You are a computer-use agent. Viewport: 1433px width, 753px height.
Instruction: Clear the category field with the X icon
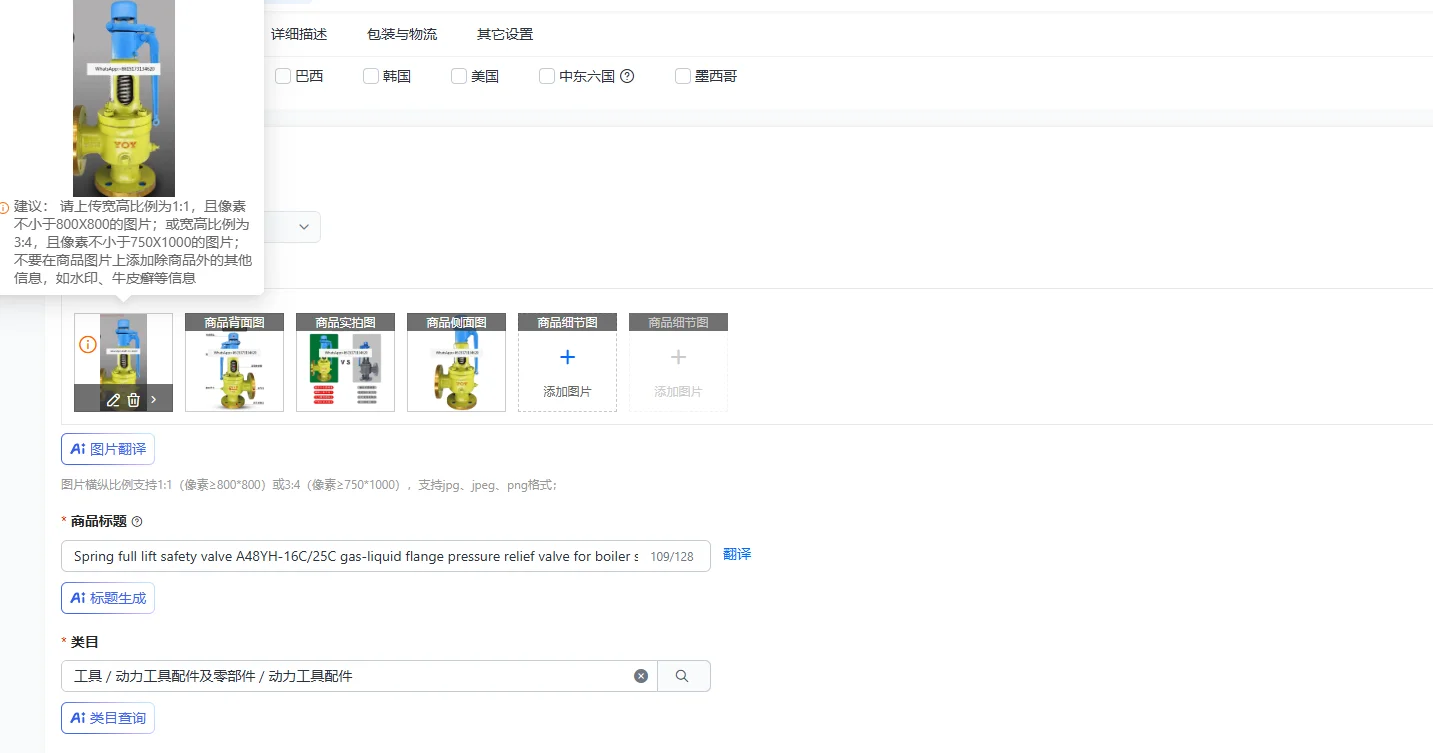[x=641, y=676]
